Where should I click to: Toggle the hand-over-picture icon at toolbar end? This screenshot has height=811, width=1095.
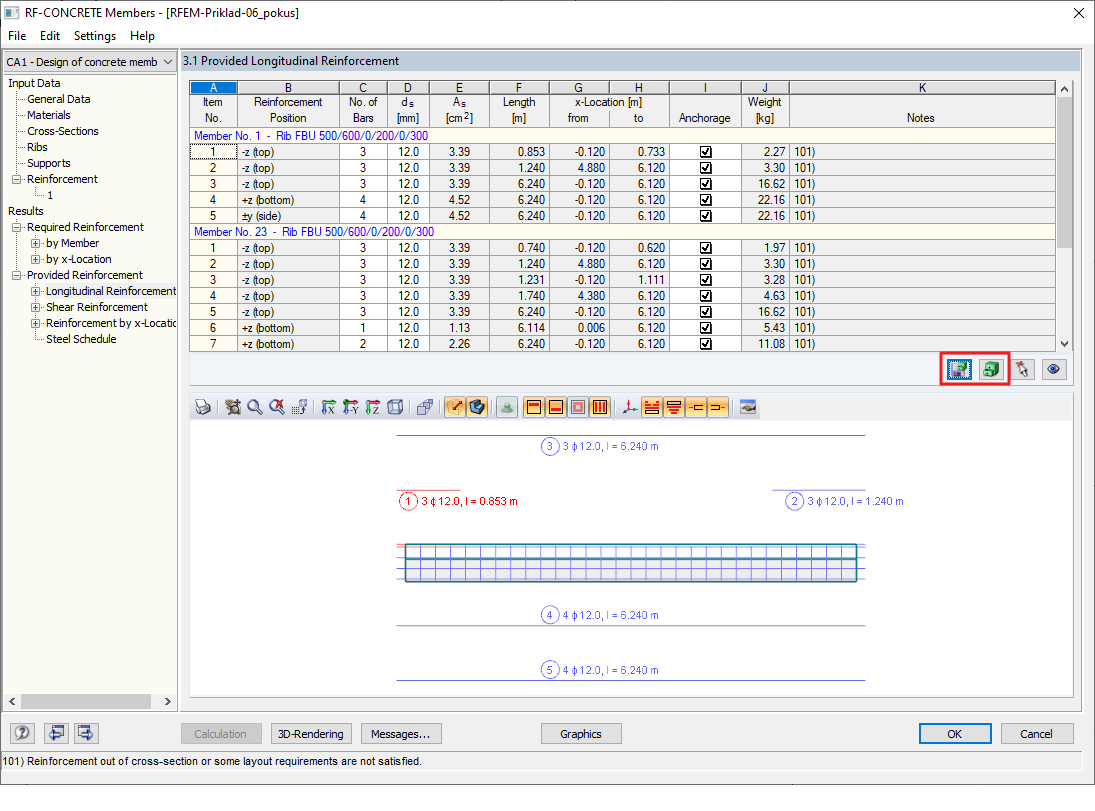748,407
